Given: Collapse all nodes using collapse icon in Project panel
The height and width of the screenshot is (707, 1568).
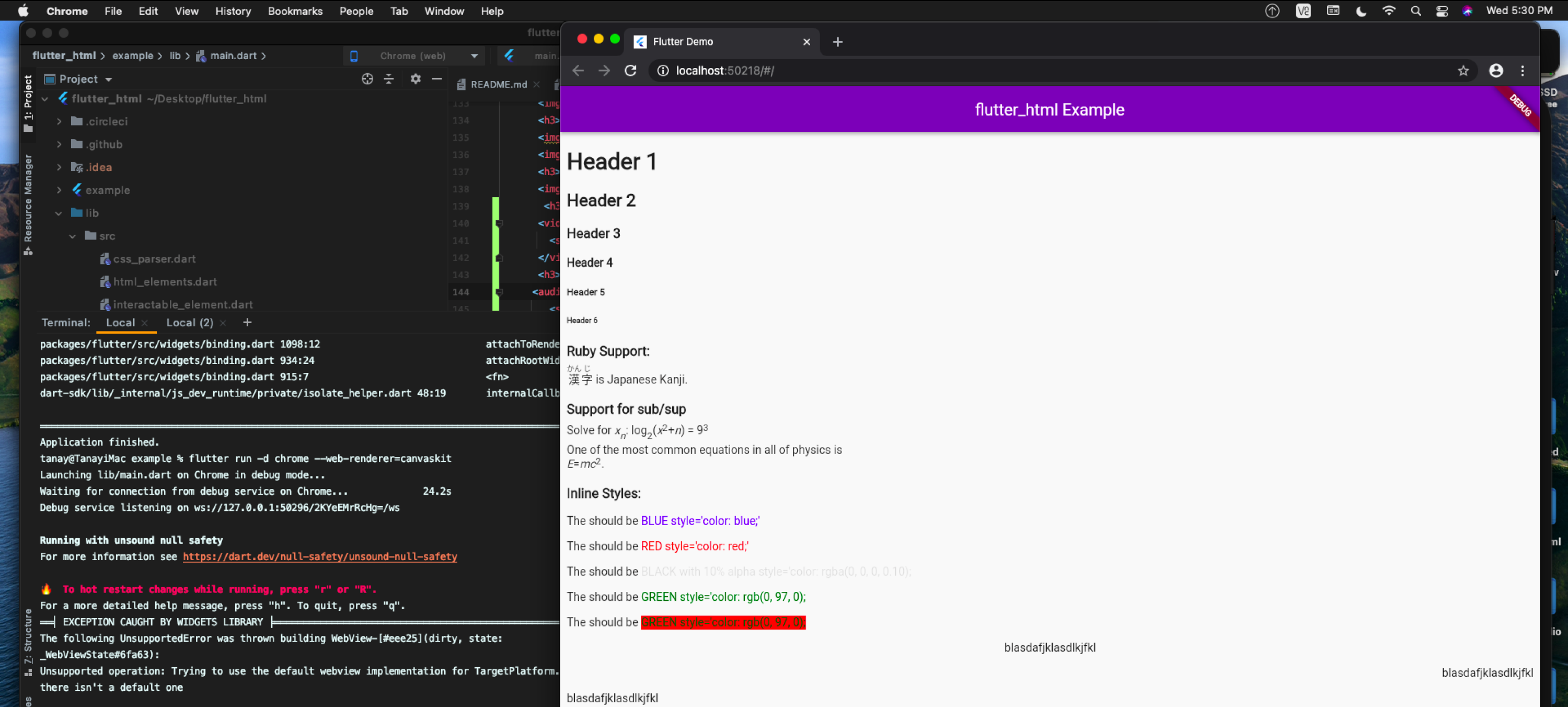Looking at the screenshot, I should 389,78.
